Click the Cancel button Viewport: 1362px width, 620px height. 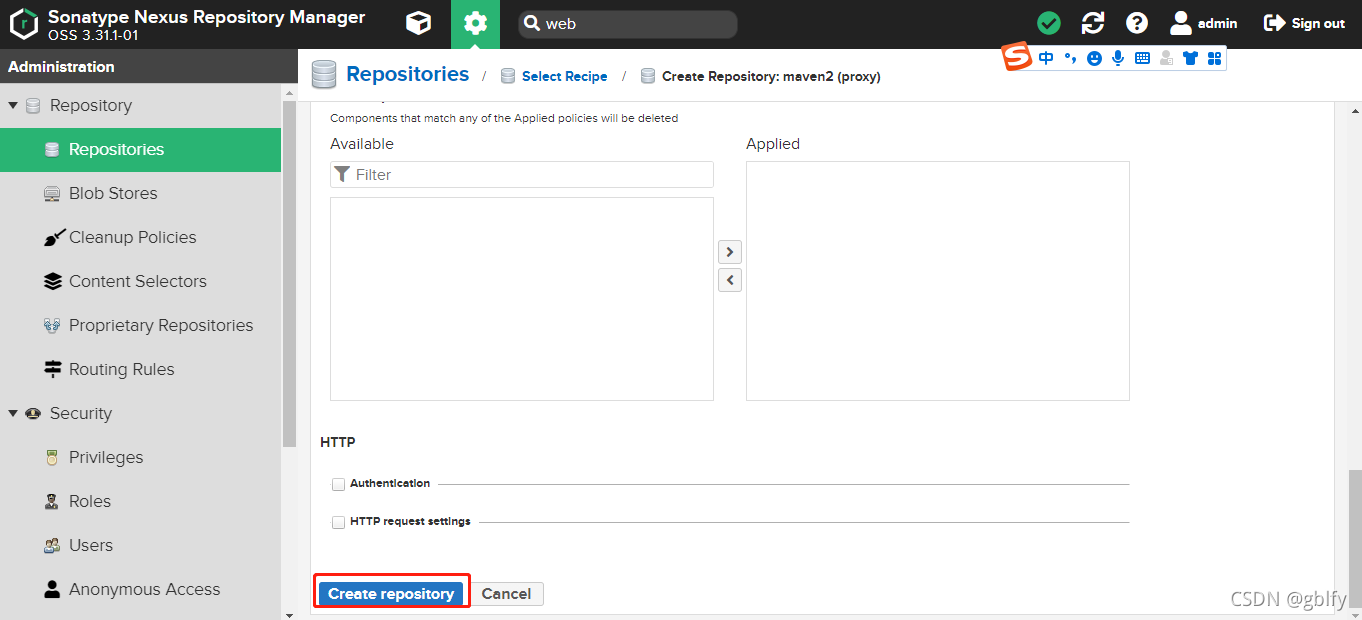tap(506, 594)
